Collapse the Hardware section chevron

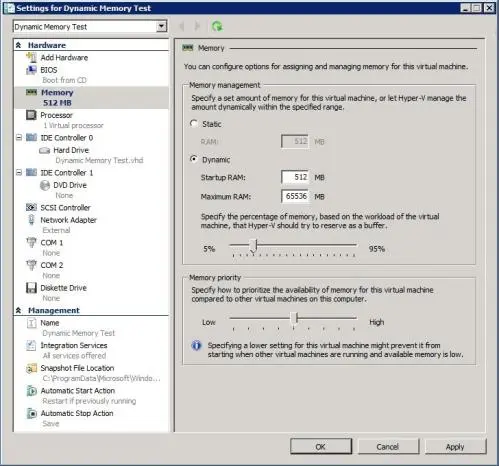click(x=19, y=45)
